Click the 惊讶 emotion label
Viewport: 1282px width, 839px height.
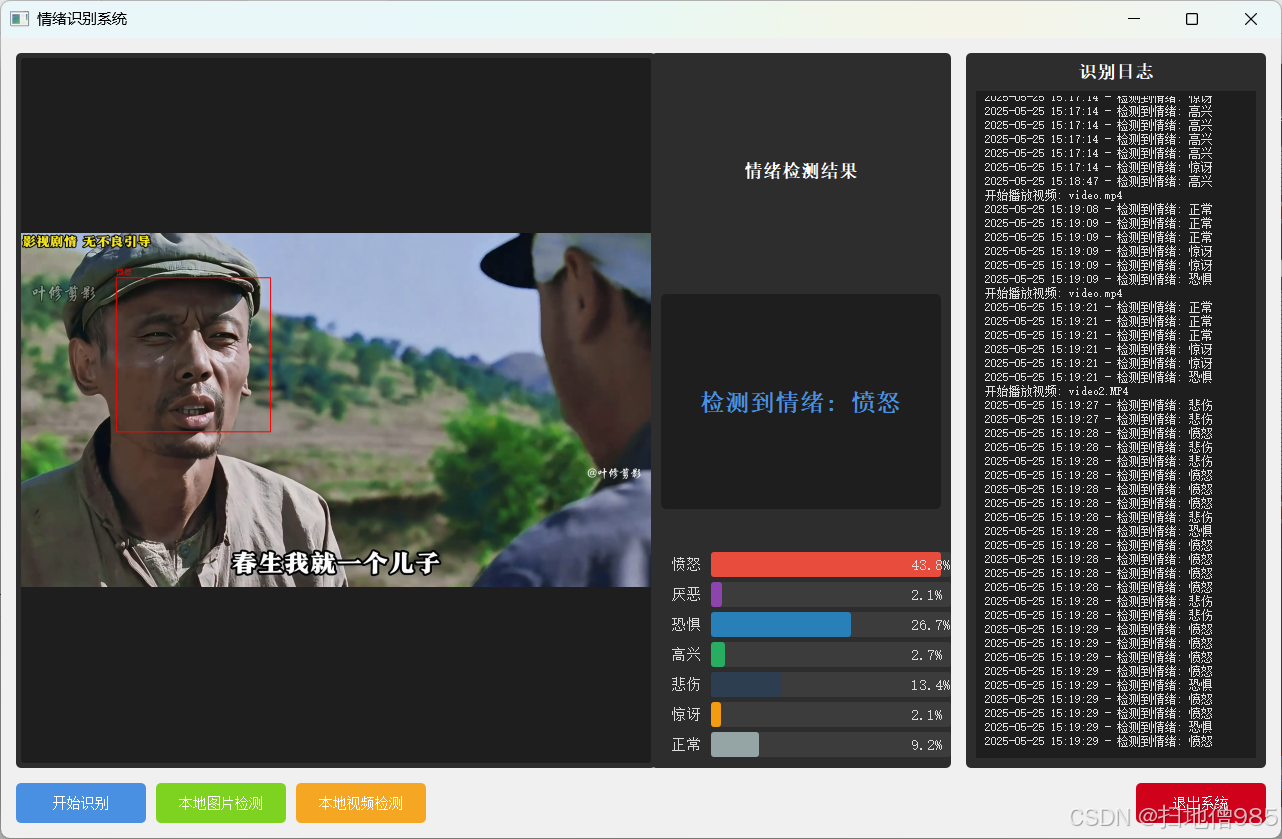point(686,715)
